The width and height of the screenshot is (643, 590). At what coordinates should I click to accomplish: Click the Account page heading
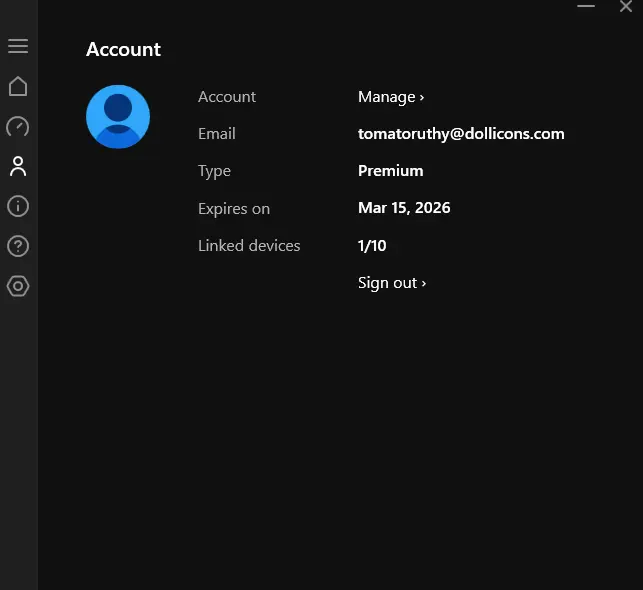(x=123, y=50)
